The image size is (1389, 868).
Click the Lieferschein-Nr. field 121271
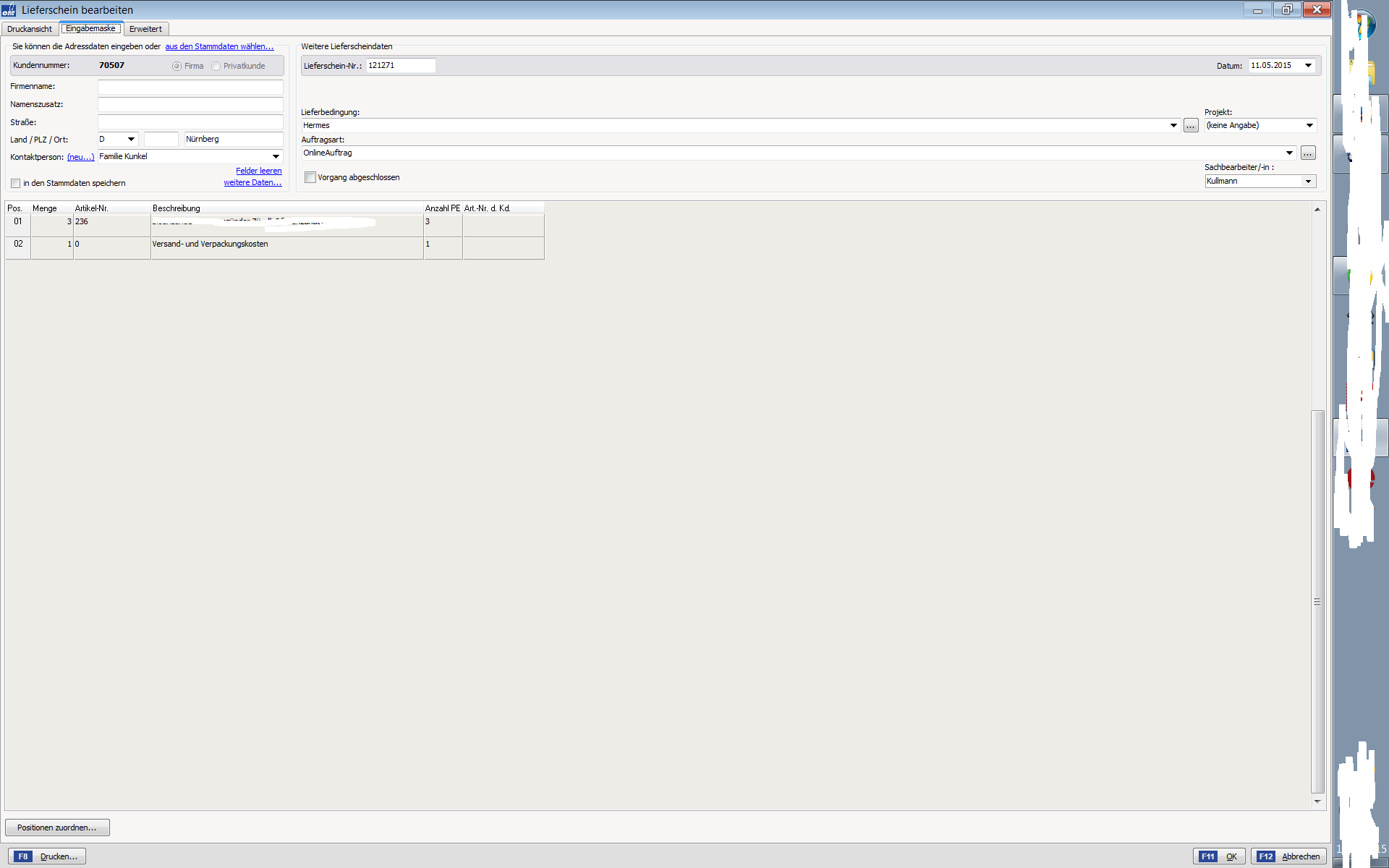click(x=401, y=65)
